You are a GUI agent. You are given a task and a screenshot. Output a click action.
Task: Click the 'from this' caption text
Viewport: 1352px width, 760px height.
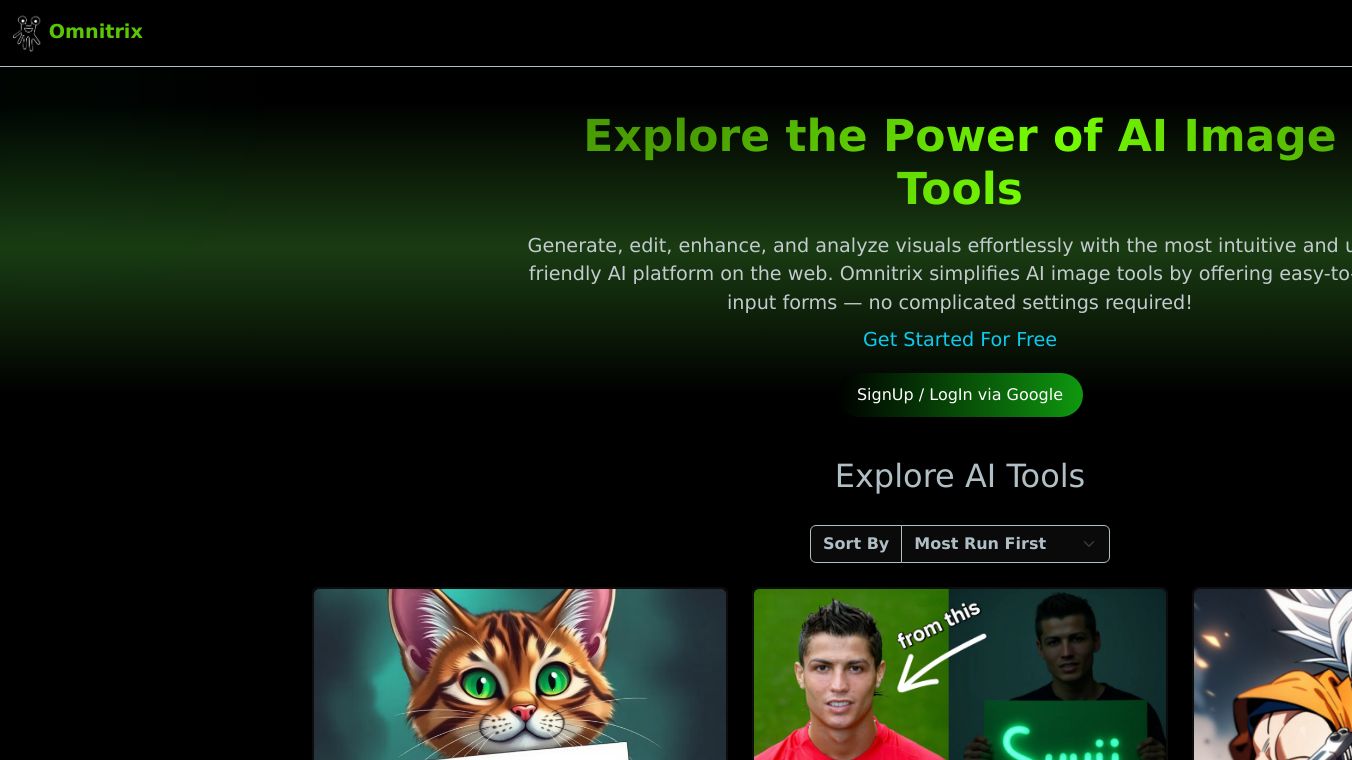[x=939, y=623]
